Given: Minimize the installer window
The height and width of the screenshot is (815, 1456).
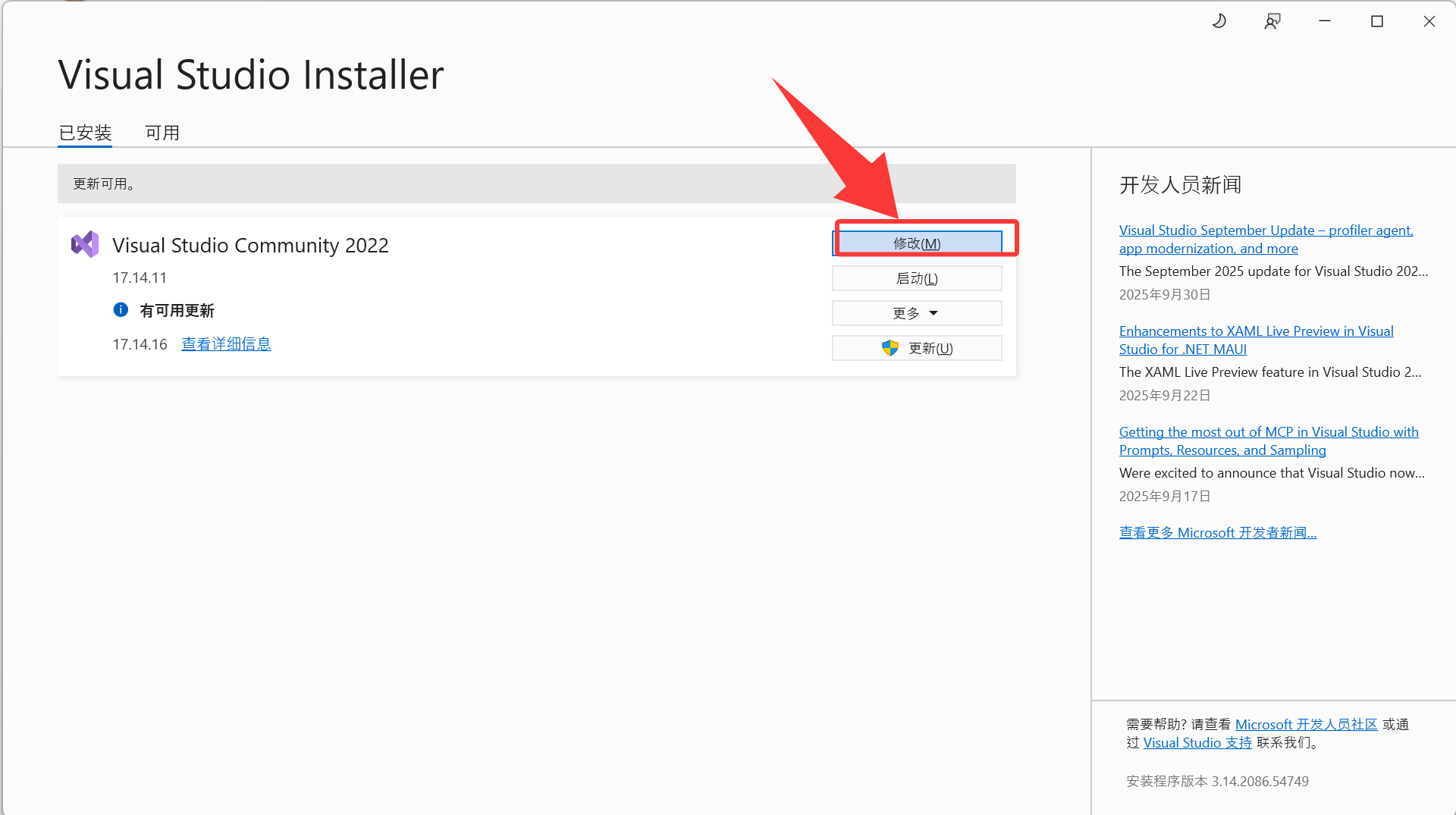Looking at the screenshot, I should point(1325,21).
